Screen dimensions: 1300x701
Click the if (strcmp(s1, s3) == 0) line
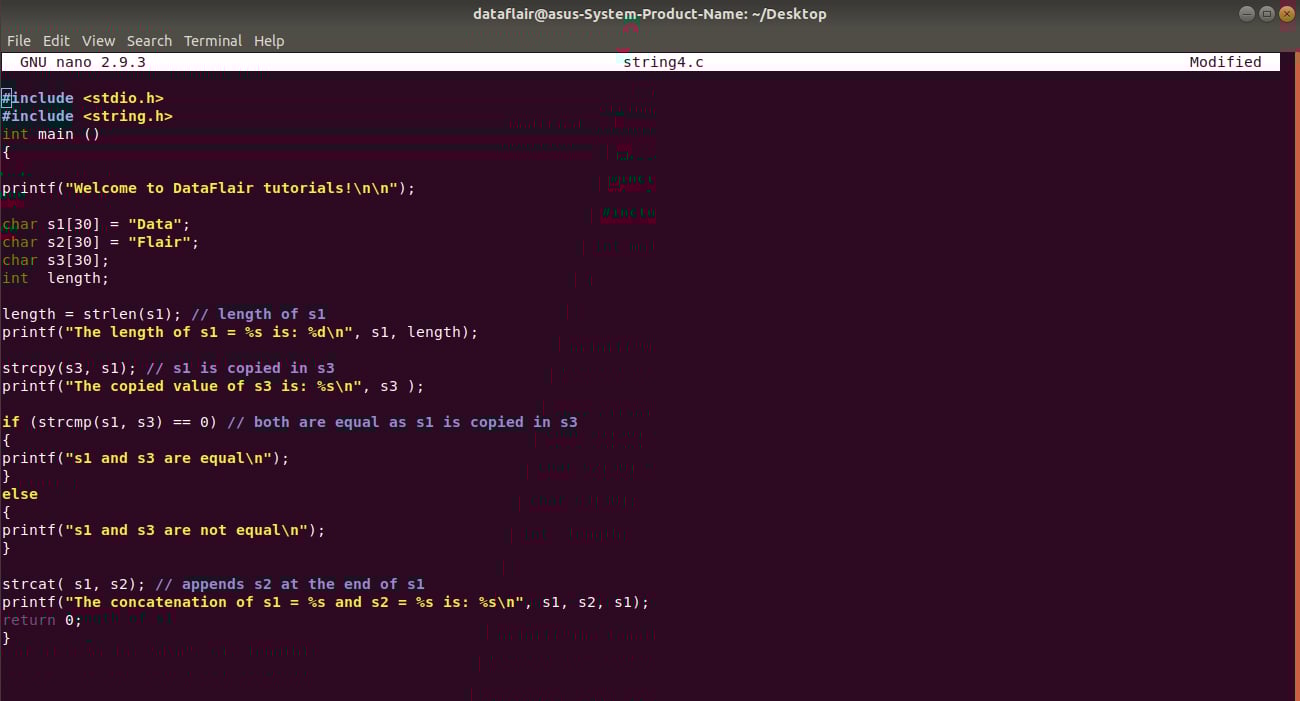pyautogui.click(x=290, y=422)
